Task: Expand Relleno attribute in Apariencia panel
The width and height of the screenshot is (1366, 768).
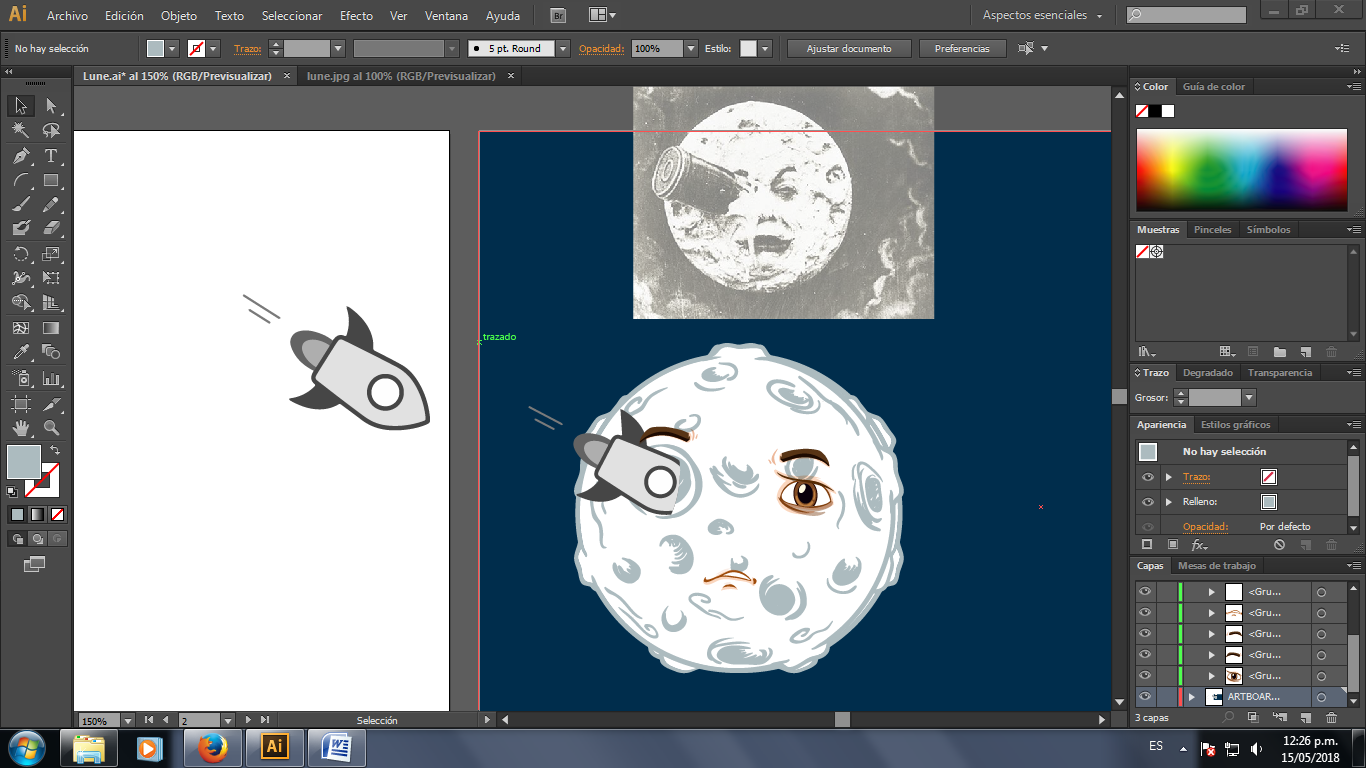Action: [1168, 502]
